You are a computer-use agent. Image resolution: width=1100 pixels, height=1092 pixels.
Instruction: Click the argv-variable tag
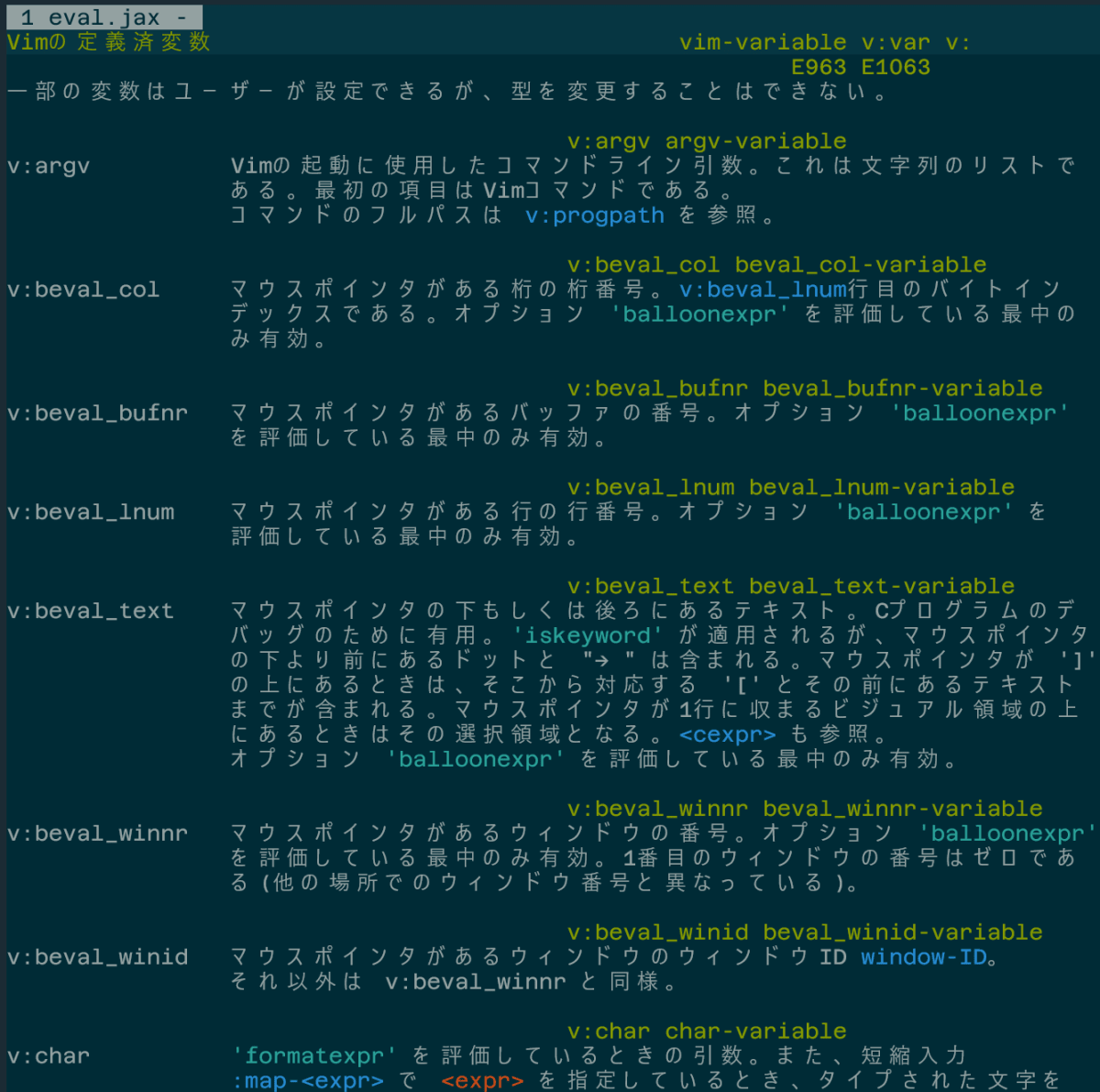pyautogui.click(x=755, y=141)
